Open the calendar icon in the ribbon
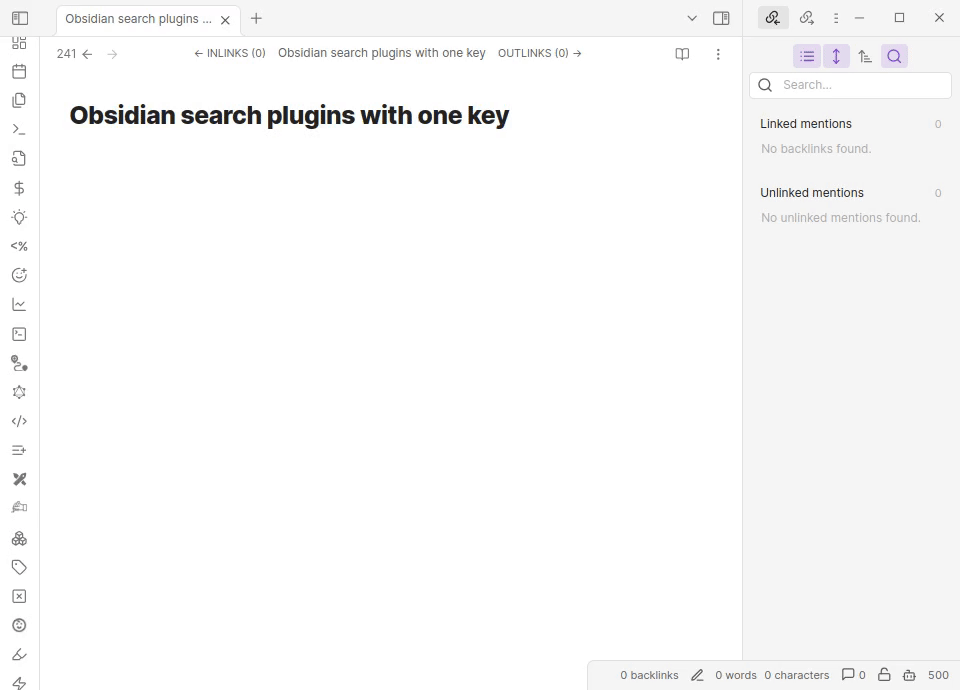960x690 pixels. click(x=19, y=72)
